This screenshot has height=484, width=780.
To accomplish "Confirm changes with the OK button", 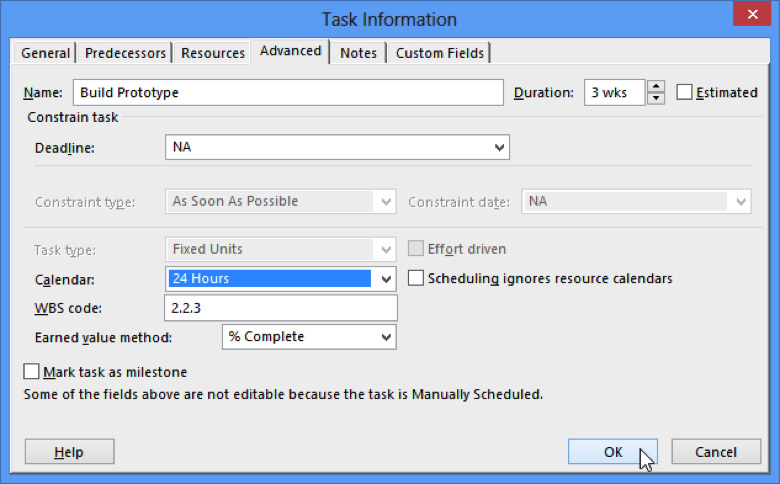I will click(x=612, y=452).
